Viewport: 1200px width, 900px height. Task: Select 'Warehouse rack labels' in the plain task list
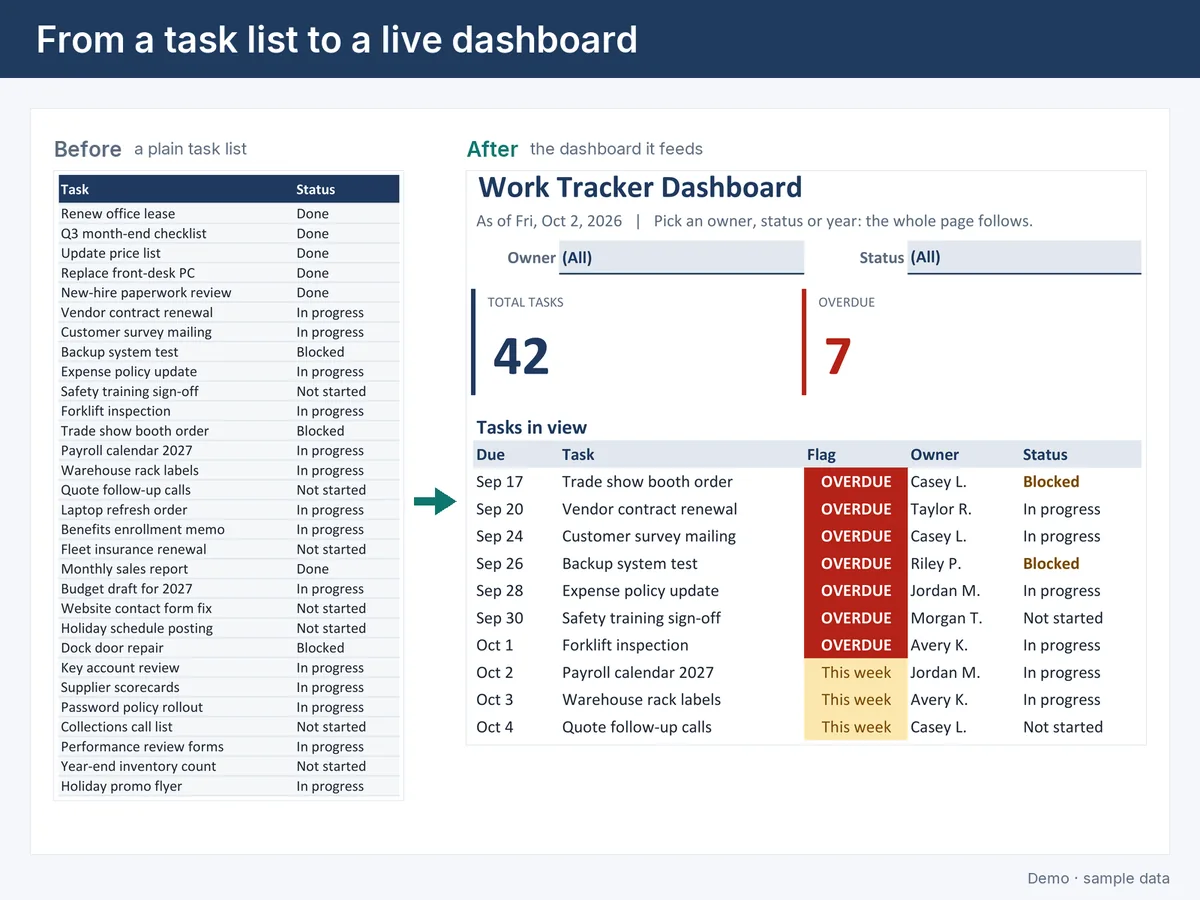228,470
